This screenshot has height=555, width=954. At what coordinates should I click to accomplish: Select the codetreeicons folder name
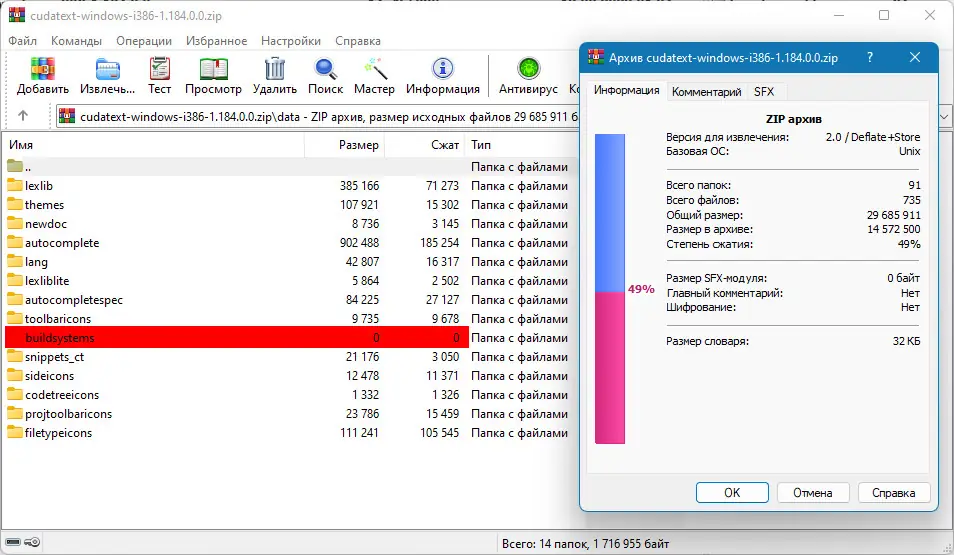61,394
